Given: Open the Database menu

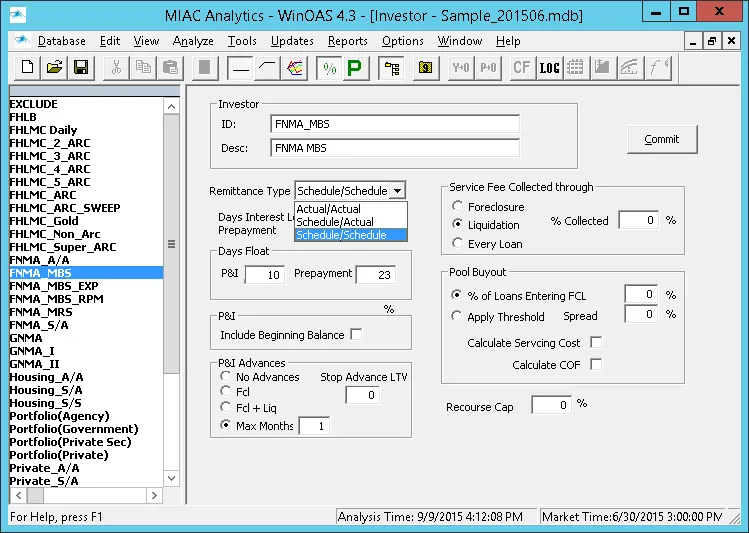Looking at the screenshot, I should tap(62, 41).
